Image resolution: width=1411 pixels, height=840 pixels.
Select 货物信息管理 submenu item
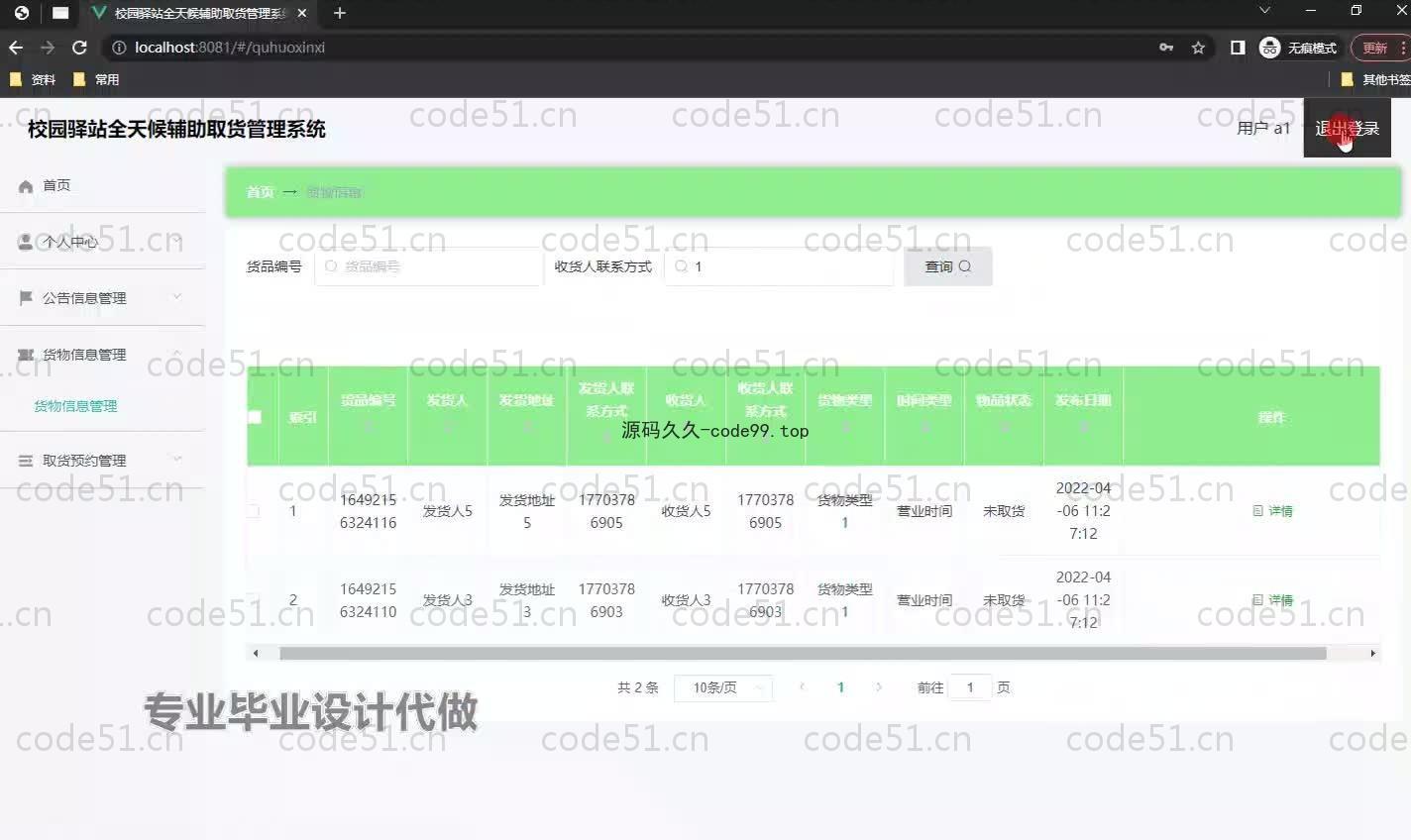coord(75,406)
